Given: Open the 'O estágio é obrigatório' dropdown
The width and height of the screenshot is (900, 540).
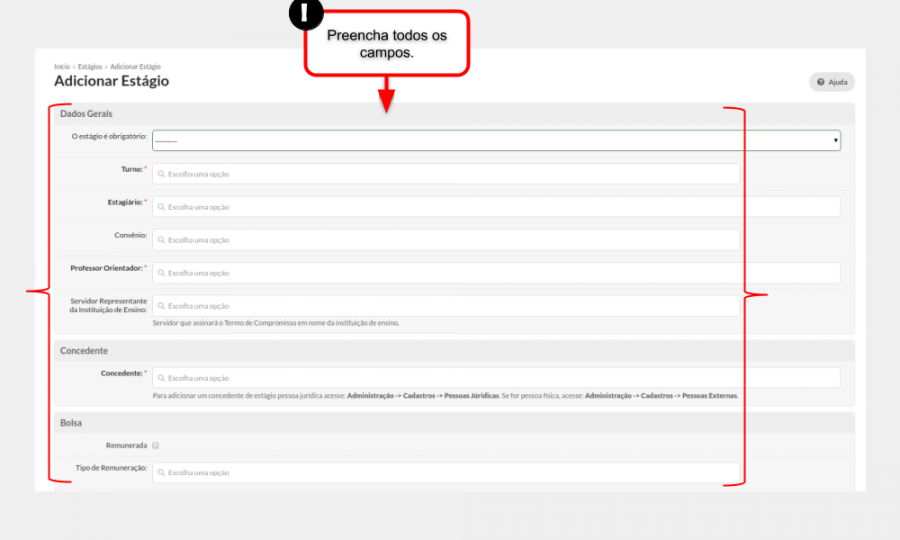Looking at the screenshot, I should (496, 141).
